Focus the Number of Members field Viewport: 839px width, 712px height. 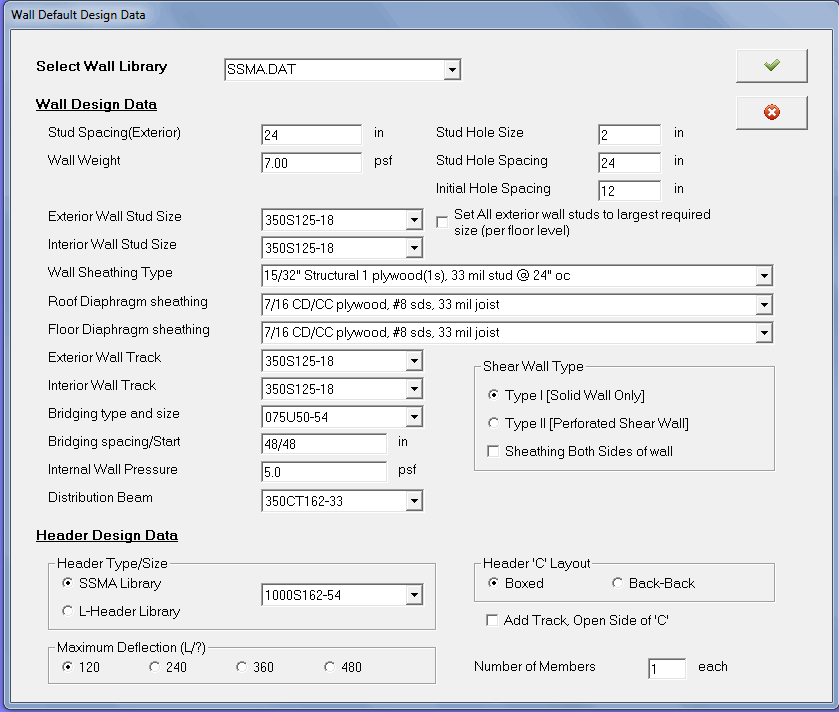point(666,669)
